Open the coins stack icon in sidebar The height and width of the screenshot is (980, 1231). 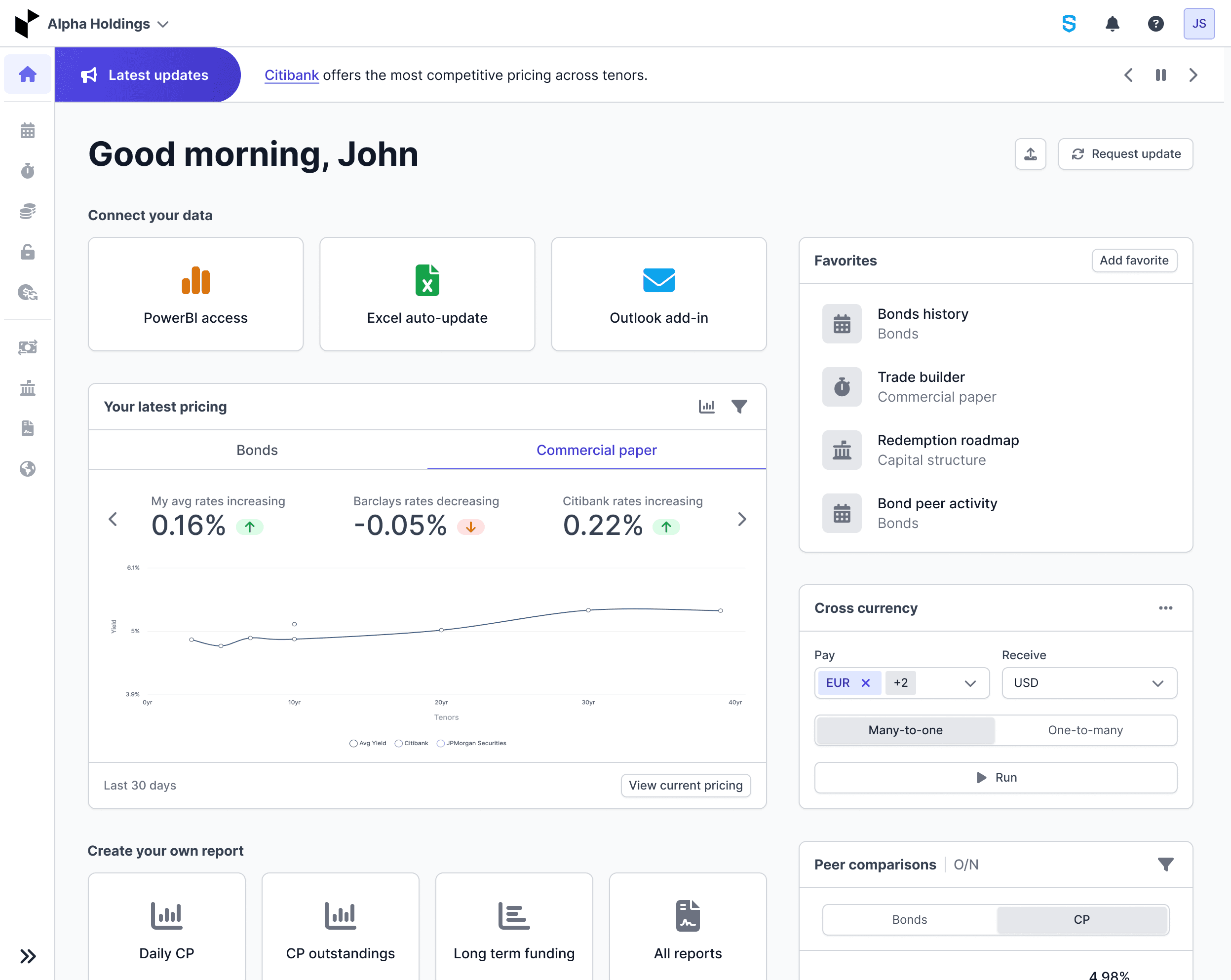pos(28,211)
